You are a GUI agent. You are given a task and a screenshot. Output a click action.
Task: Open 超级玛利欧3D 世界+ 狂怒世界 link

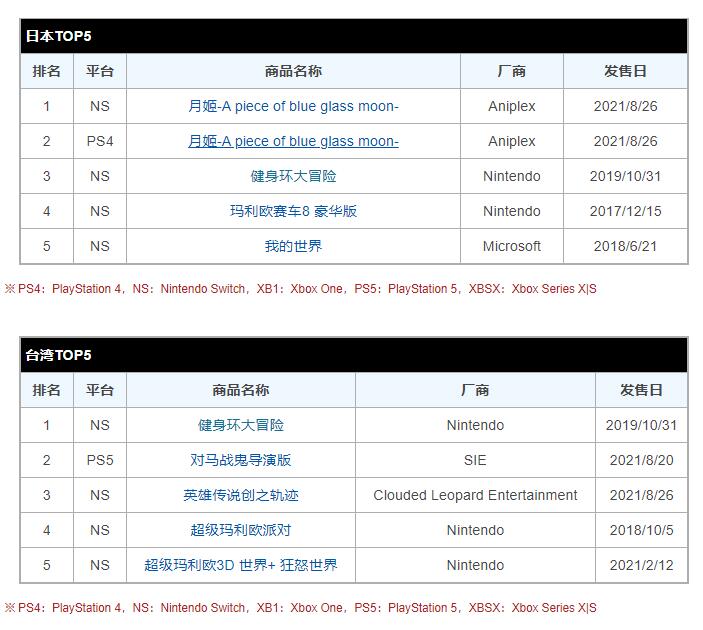(241, 565)
